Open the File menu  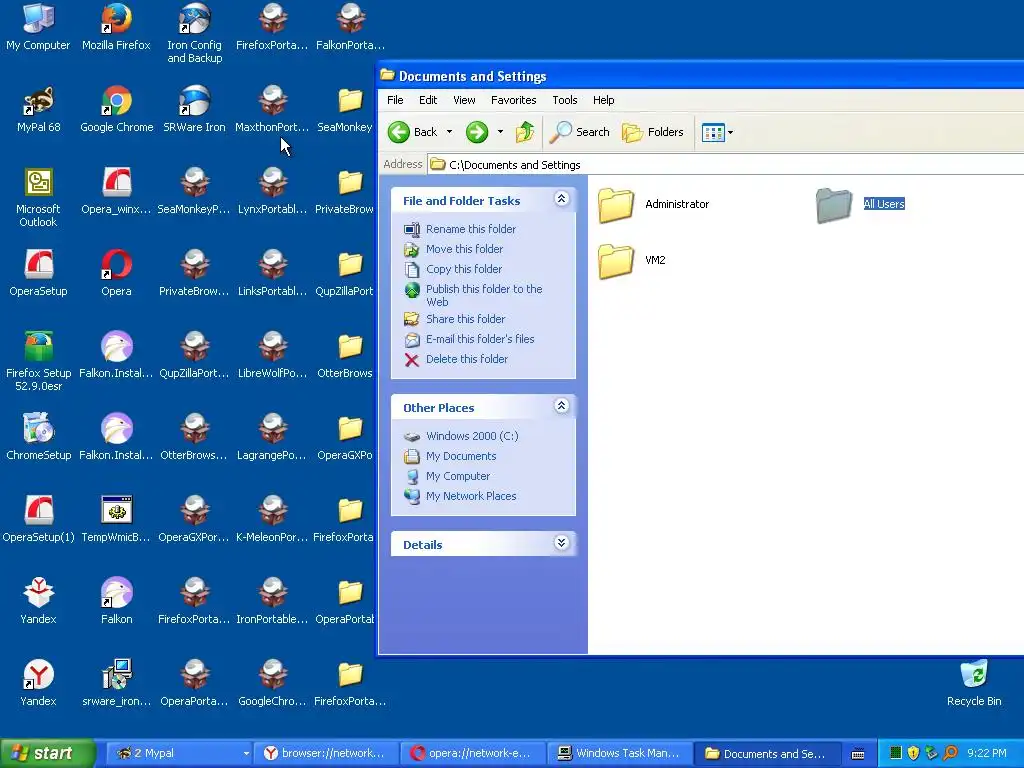tap(395, 100)
